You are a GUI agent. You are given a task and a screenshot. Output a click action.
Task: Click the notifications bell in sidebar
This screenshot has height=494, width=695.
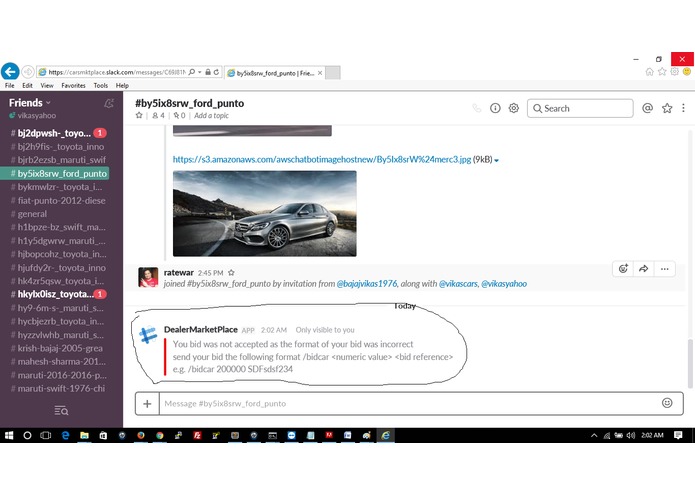point(109,103)
